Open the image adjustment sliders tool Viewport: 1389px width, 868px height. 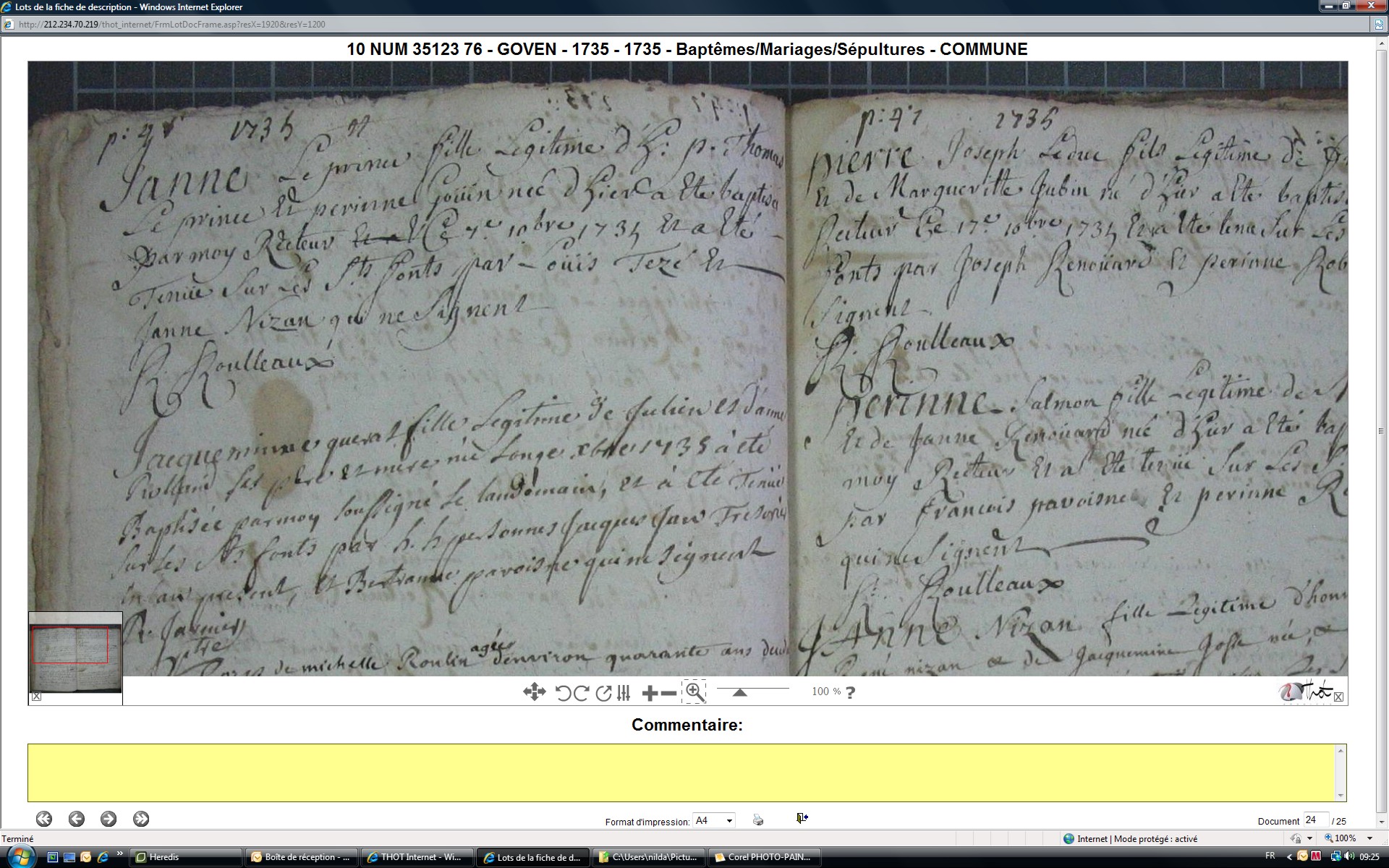click(x=624, y=693)
